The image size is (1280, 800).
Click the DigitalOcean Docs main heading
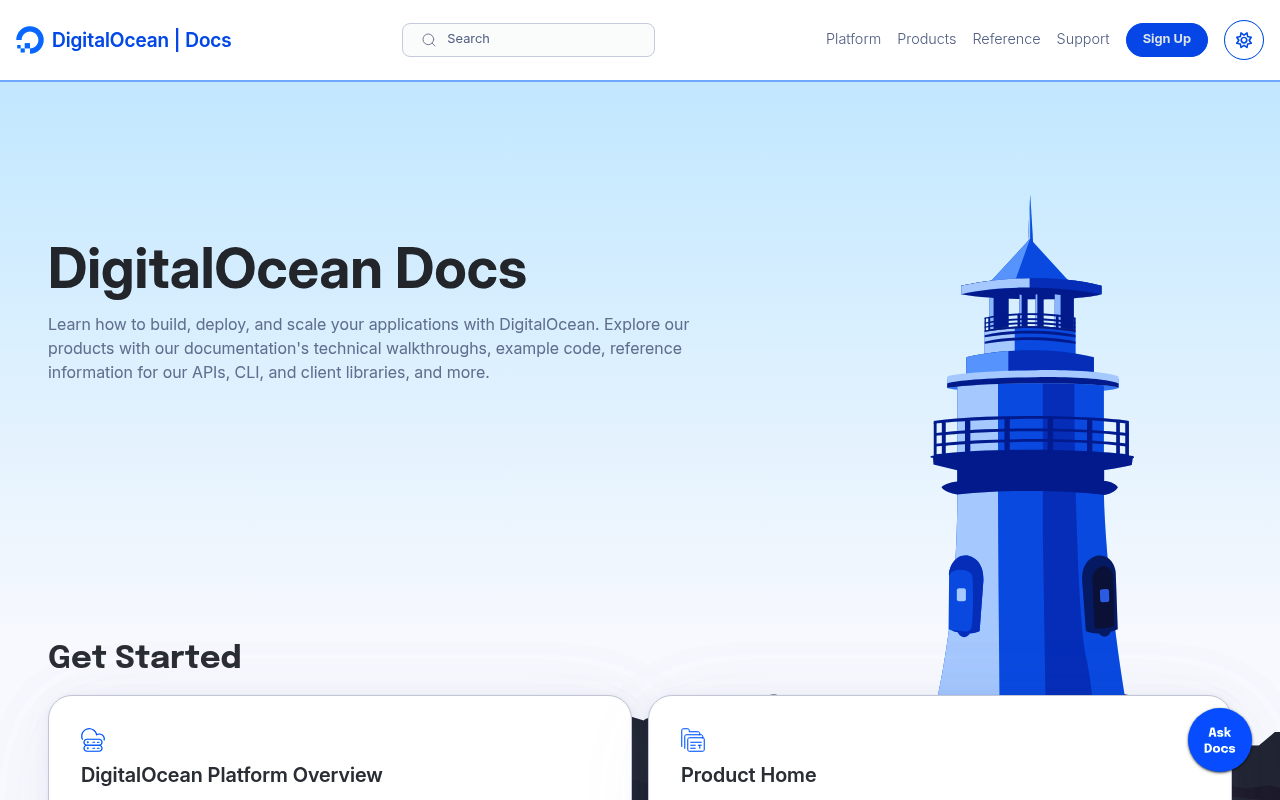click(287, 269)
